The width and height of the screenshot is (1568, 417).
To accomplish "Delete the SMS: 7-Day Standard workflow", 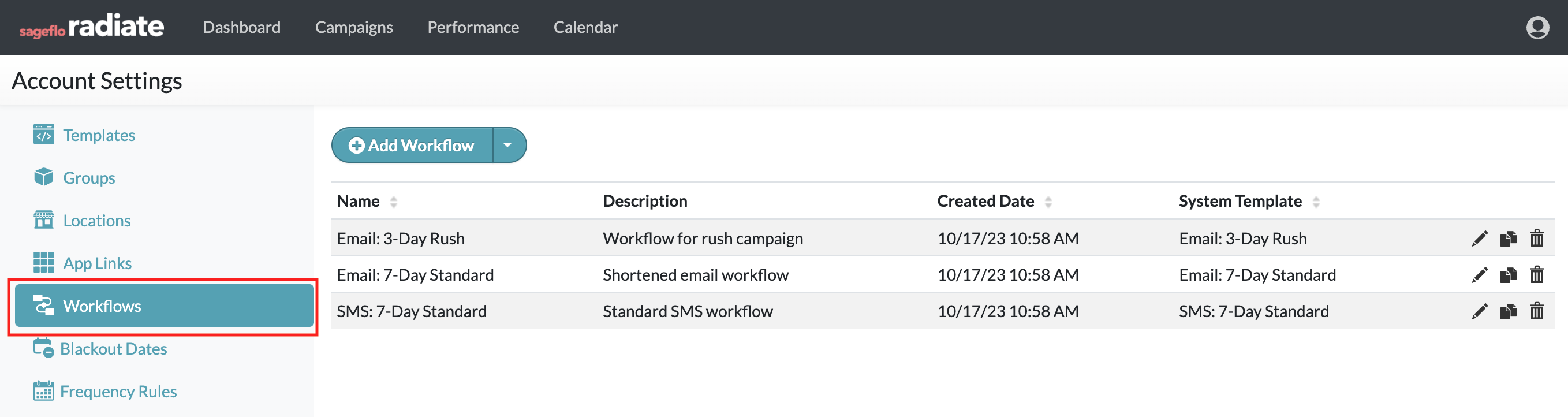I will [1536, 312].
